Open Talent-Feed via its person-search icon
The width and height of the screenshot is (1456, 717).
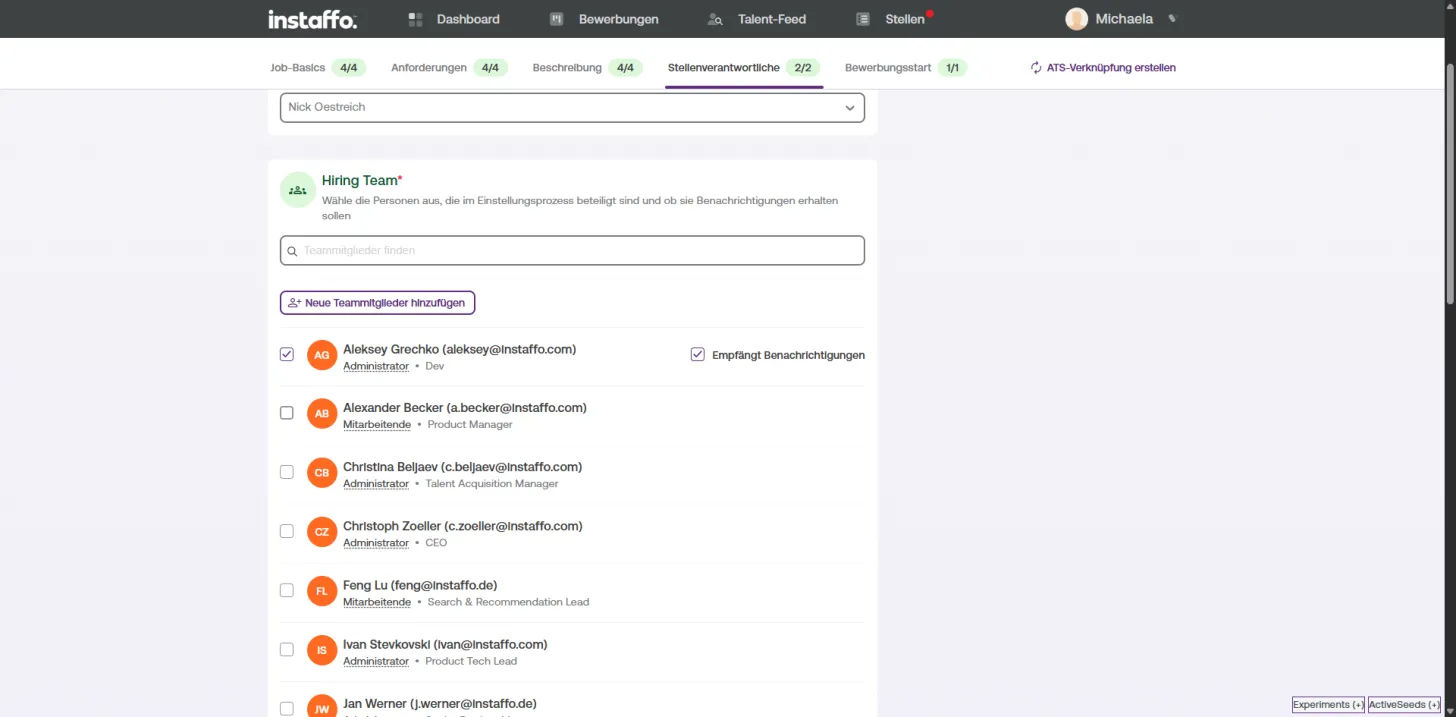click(x=715, y=19)
